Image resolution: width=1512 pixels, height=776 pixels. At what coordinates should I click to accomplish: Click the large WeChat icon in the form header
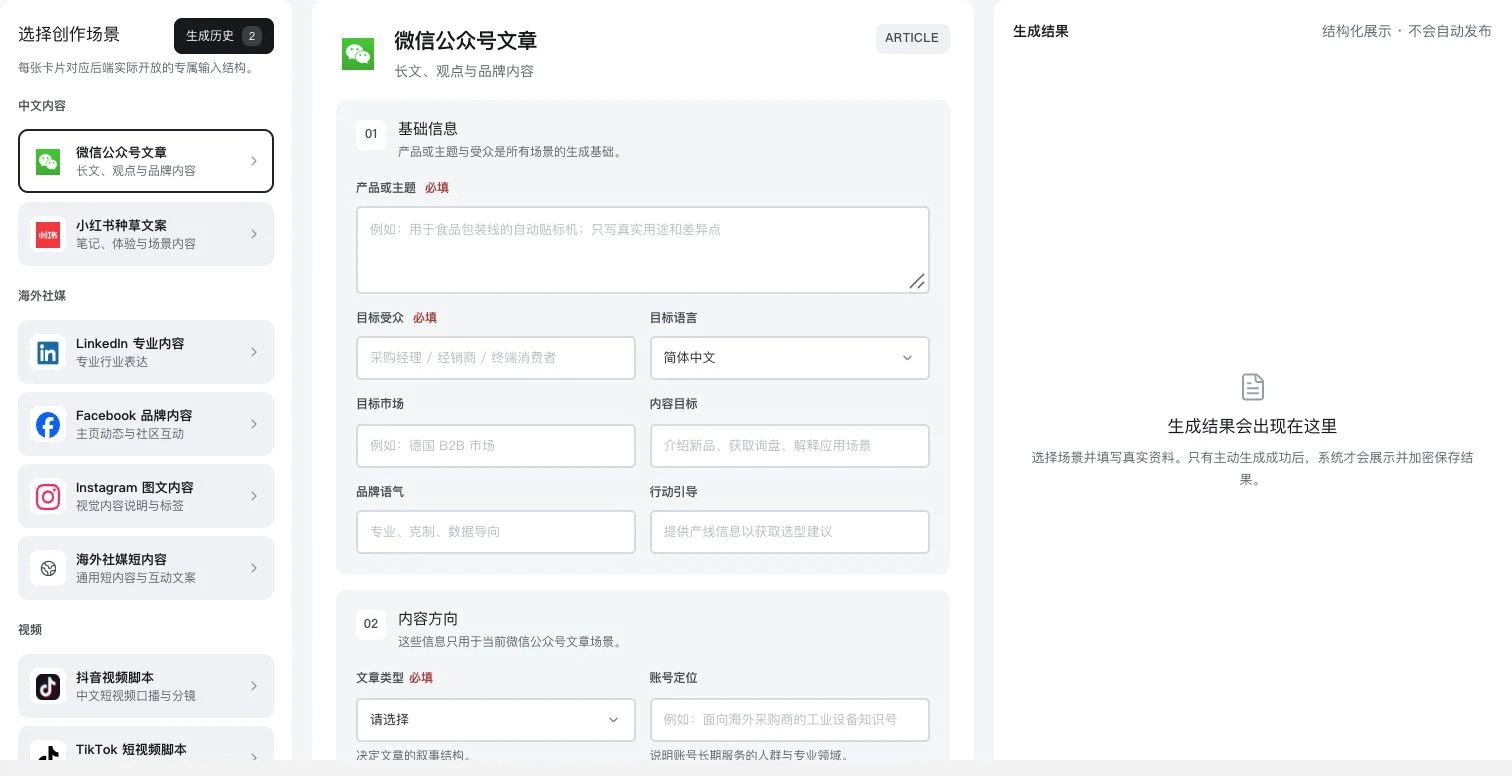click(358, 54)
